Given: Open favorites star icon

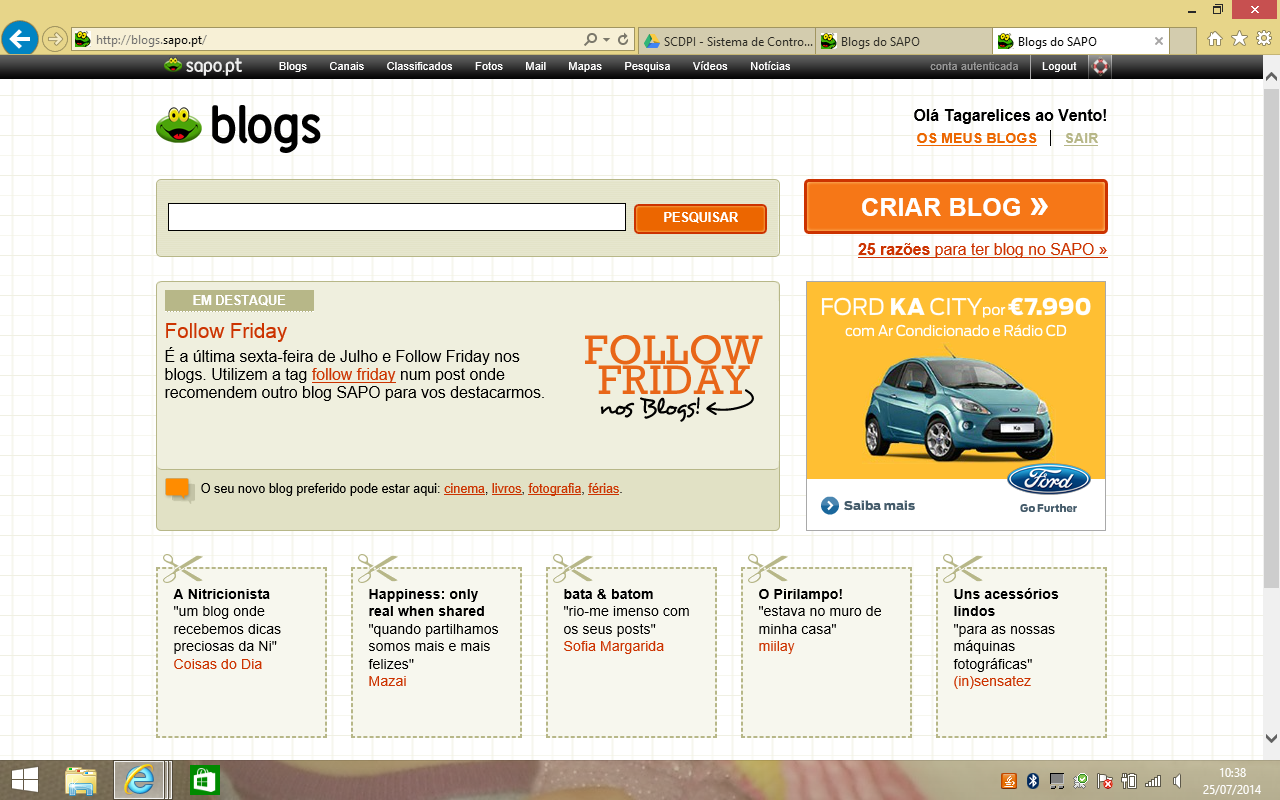Looking at the screenshot, I should 1239,39.
